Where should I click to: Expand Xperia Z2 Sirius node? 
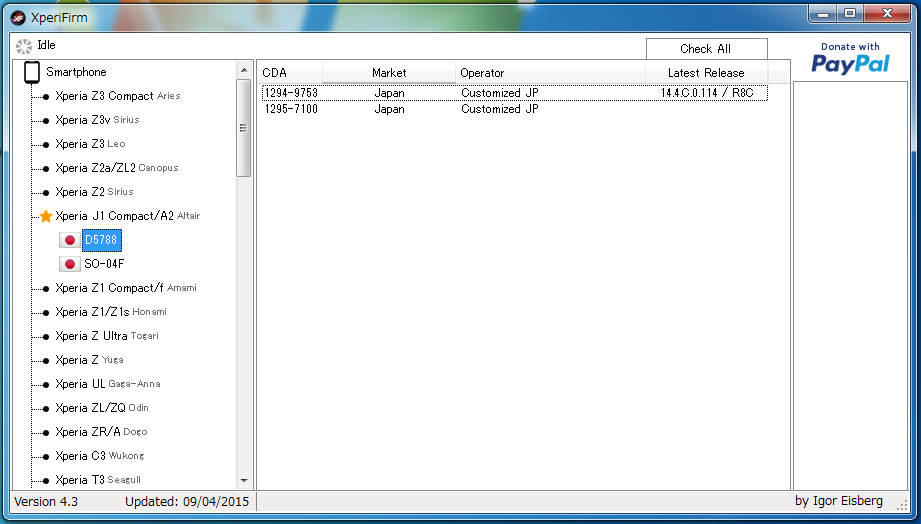46,193
